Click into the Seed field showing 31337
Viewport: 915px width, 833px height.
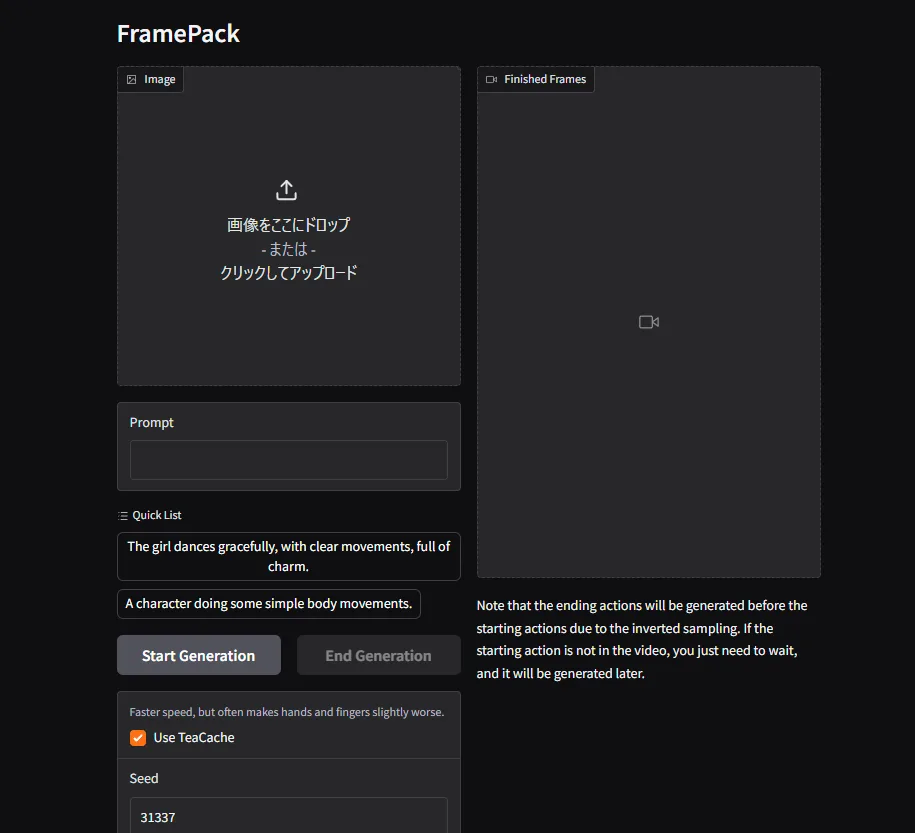pos(289,817)
